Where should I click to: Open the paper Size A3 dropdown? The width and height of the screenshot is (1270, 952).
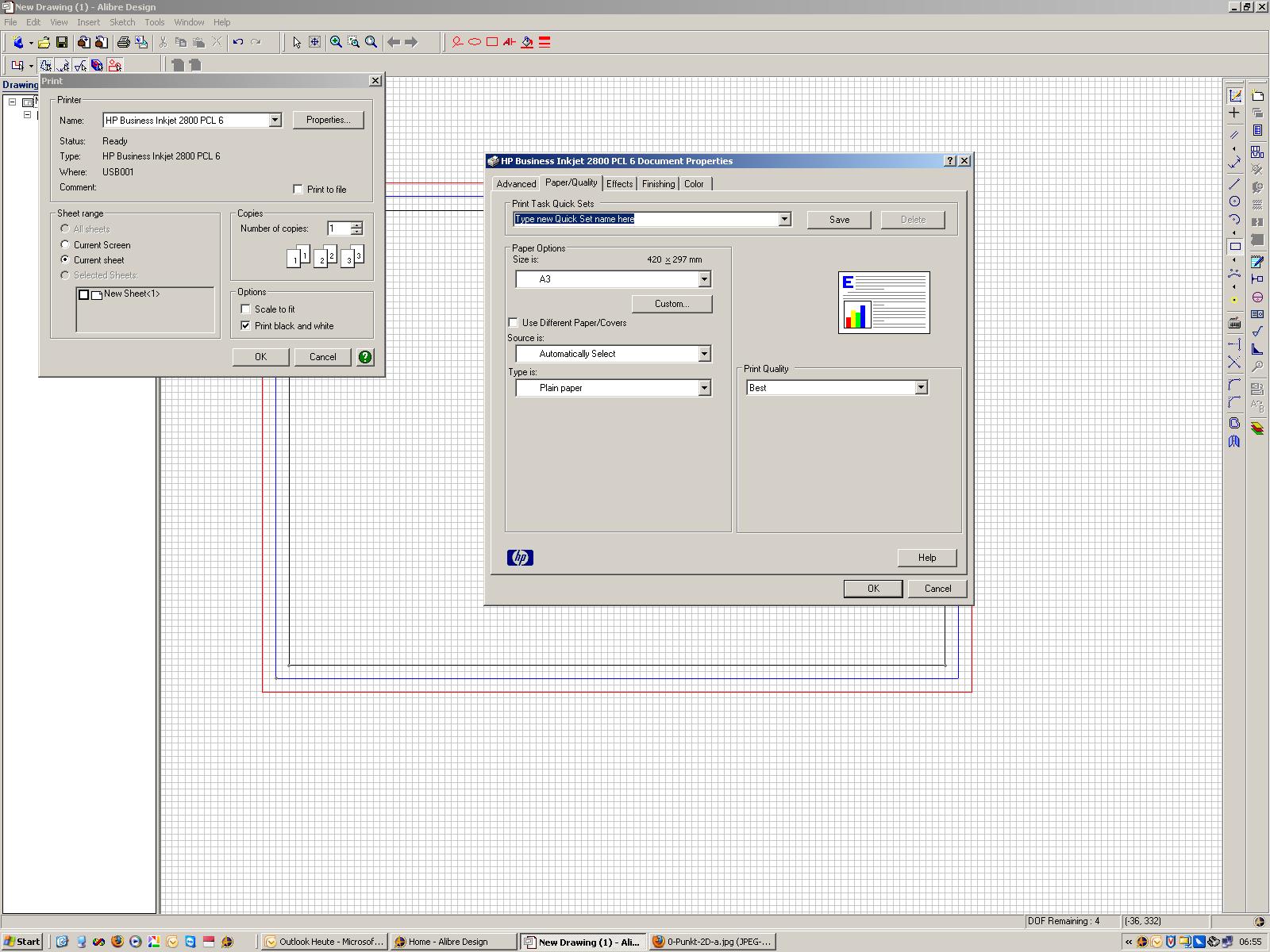[x=704, y=279]
